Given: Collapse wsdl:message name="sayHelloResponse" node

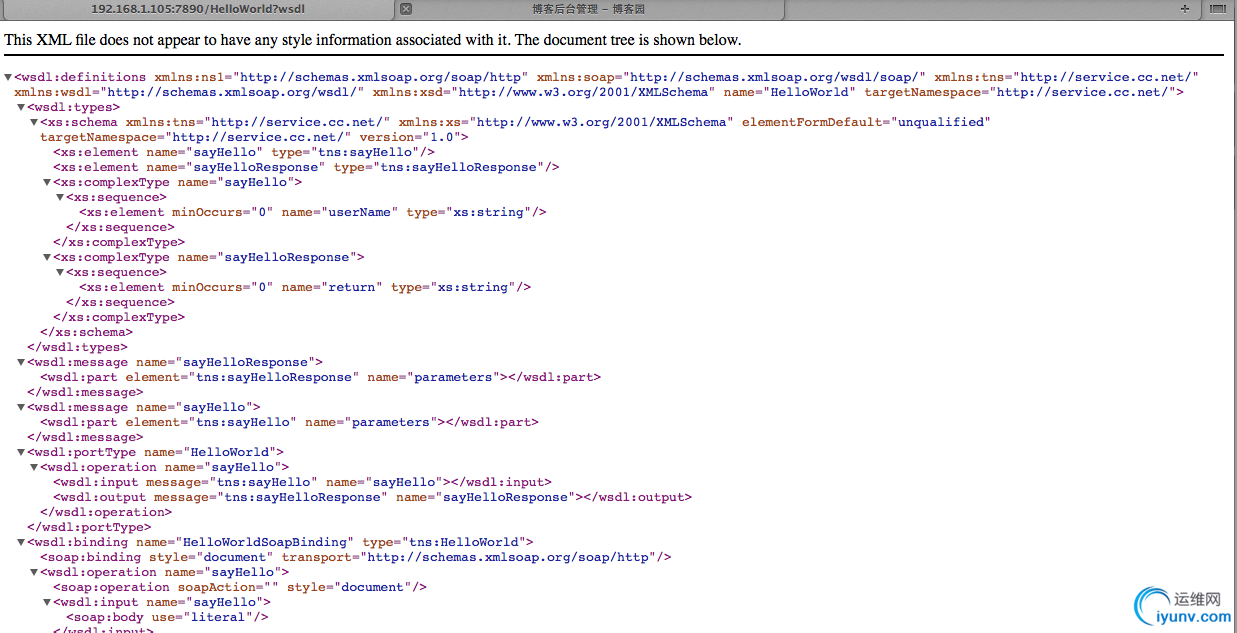Looking at the screenshot, I should click(x=21, y=362).
